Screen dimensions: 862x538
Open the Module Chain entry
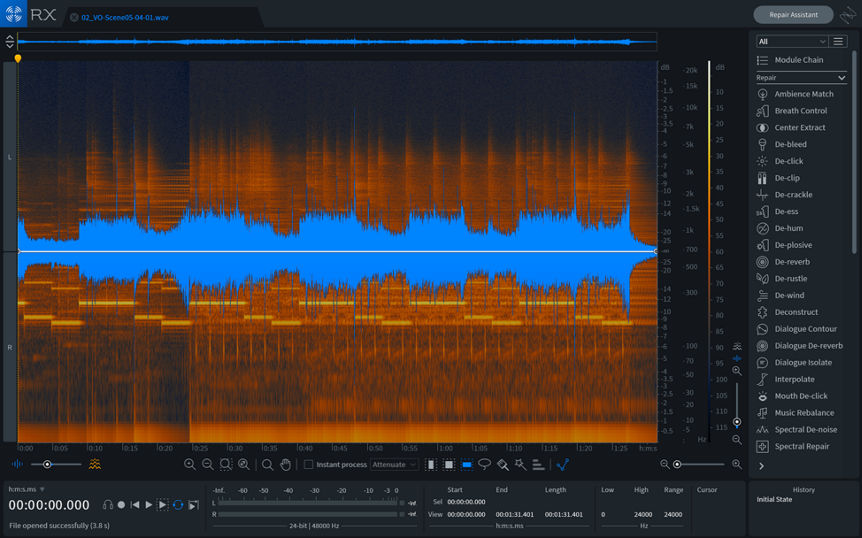(798, 60)
